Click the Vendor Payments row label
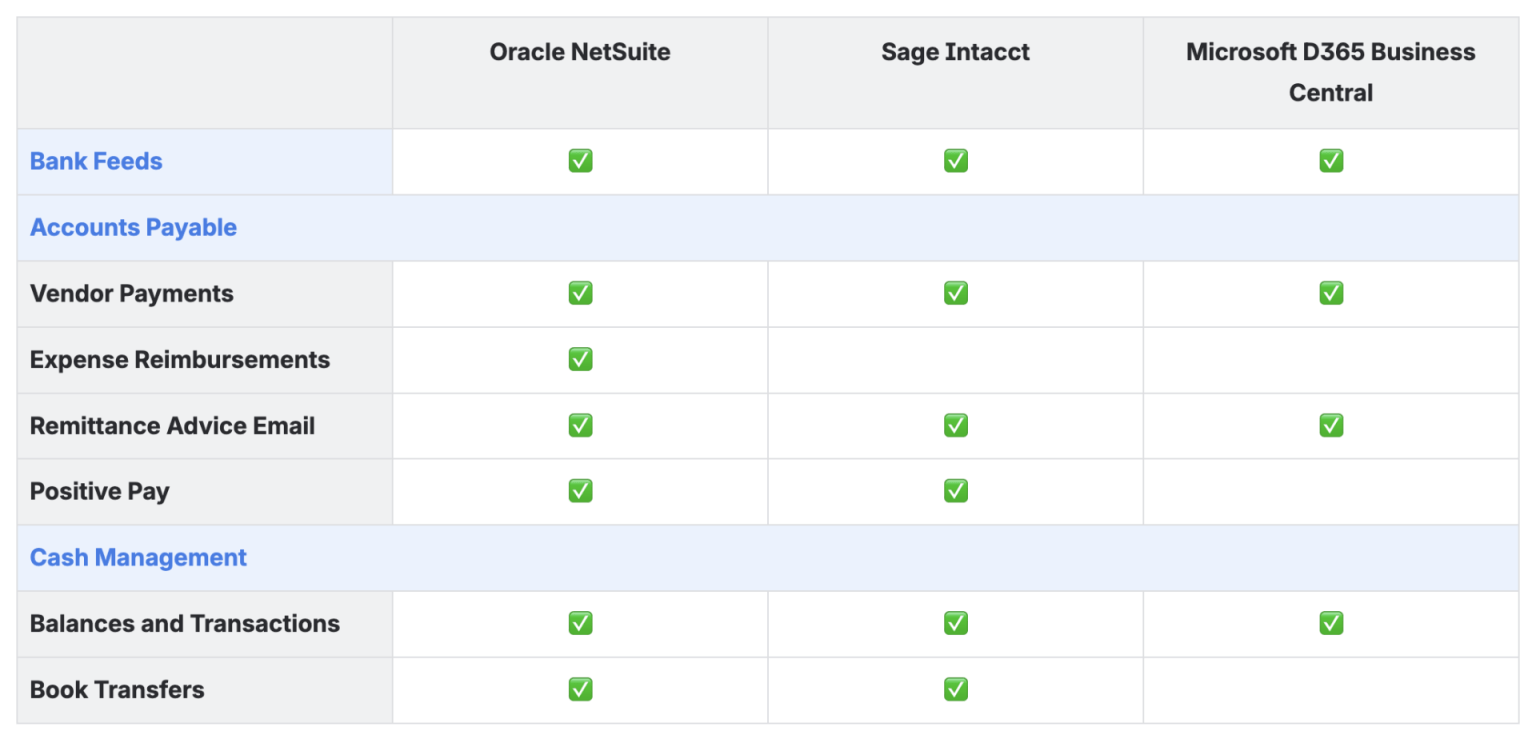 (x=131, y=293)
